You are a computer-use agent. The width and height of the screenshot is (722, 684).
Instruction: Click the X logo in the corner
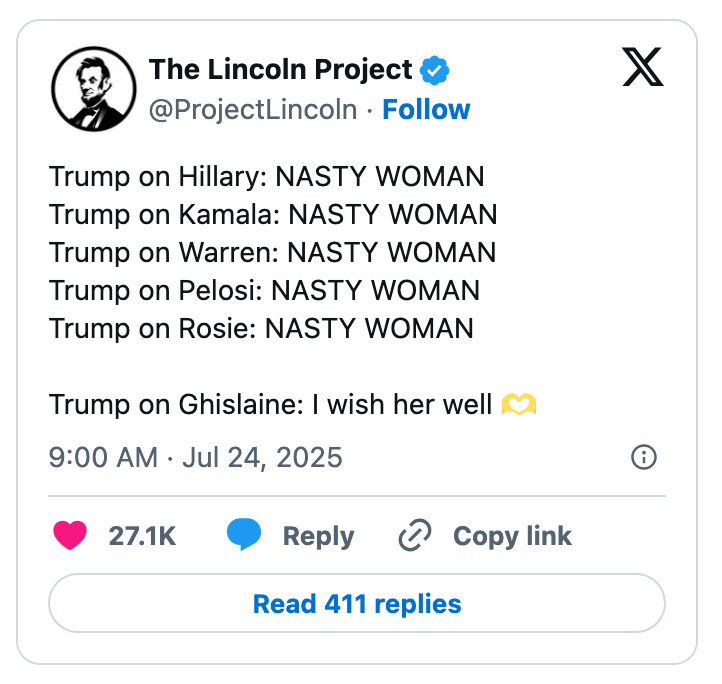(643, 70)
